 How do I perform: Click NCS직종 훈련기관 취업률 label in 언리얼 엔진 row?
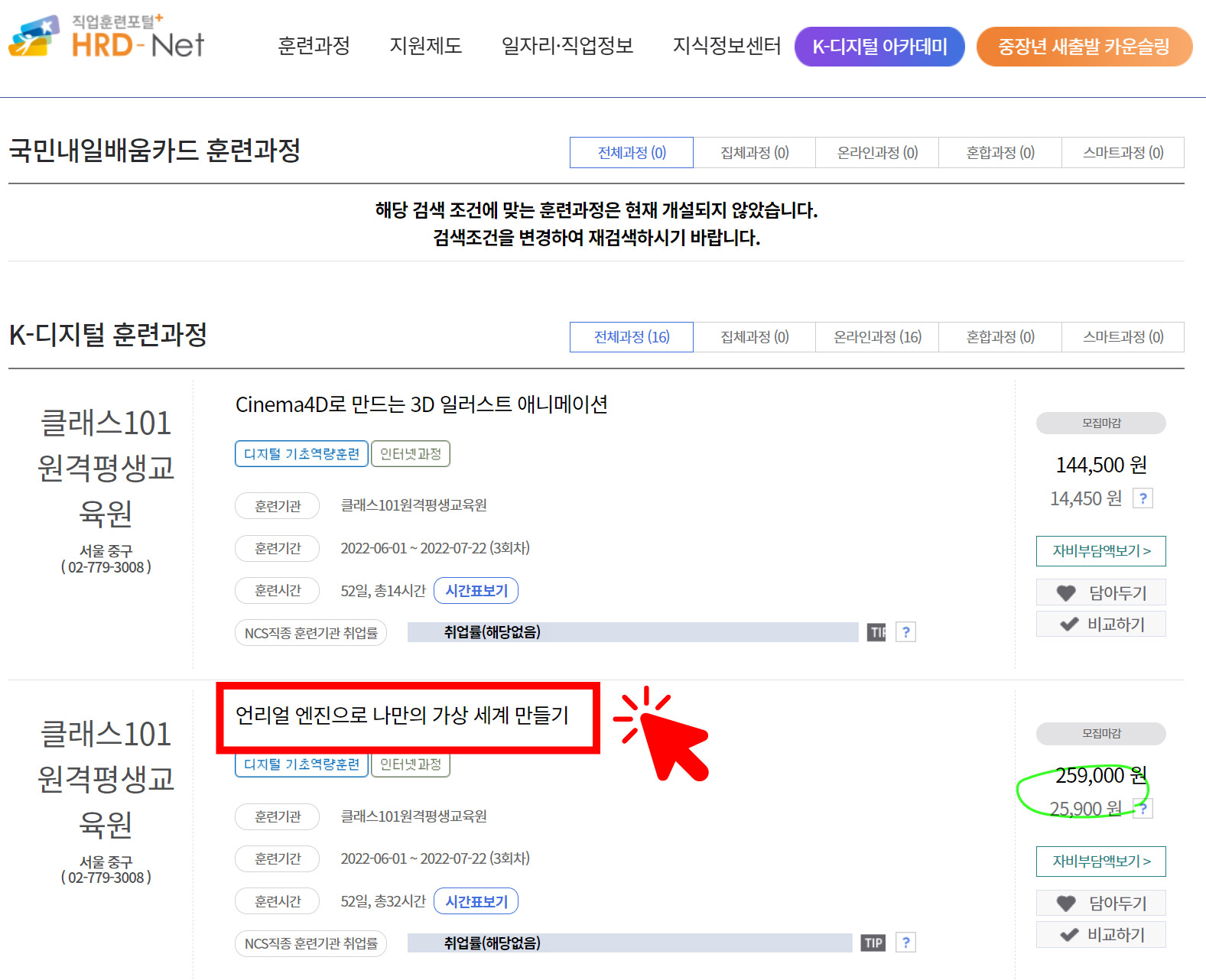[x=310, y=943]
